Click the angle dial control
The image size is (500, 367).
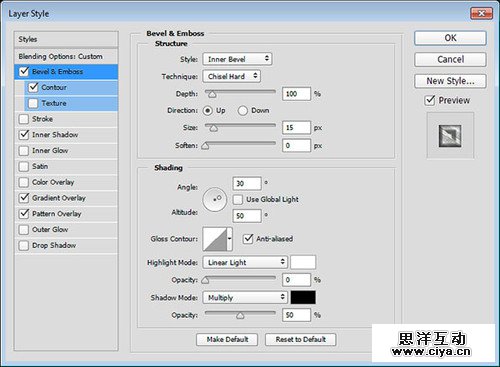coord(215,199)
